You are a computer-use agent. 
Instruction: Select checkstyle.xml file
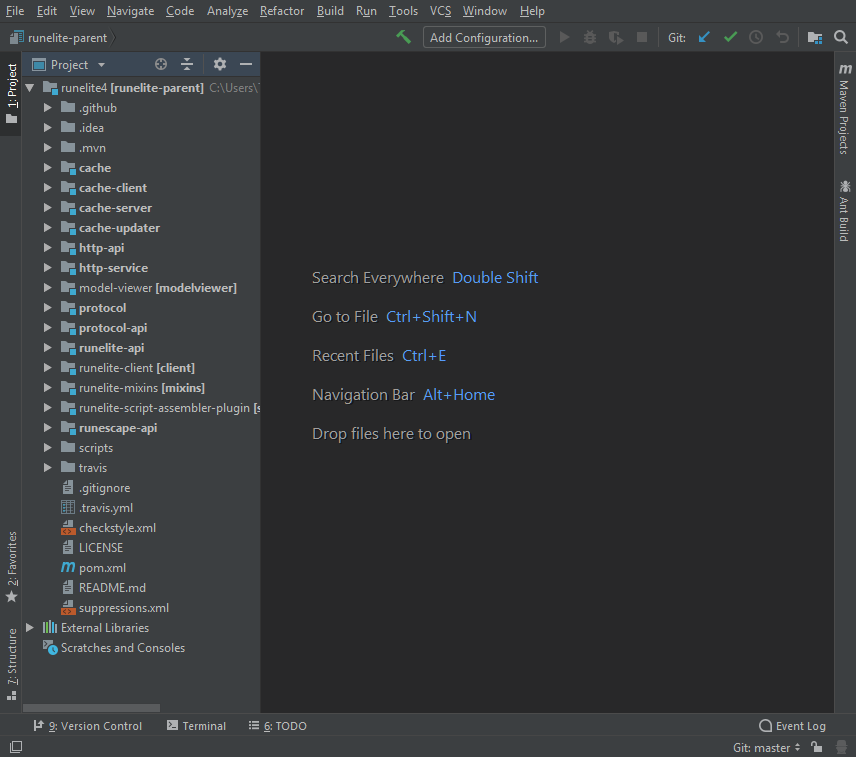click(117, 528)
